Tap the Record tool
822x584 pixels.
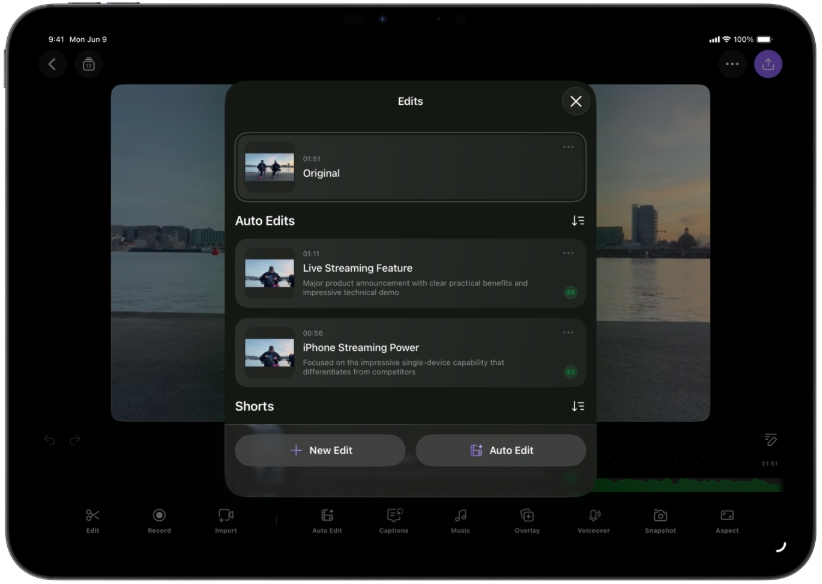click(159, 521)
